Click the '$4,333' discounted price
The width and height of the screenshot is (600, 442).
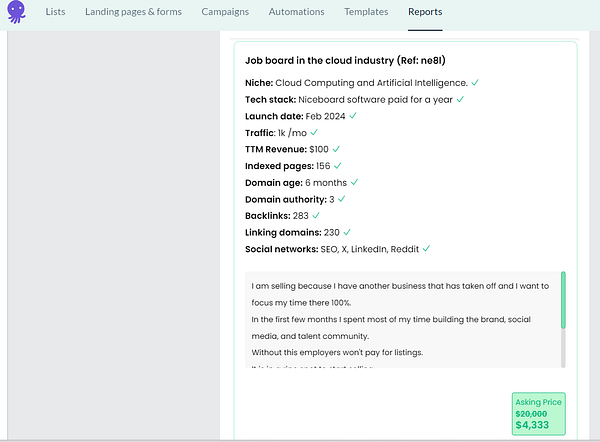(x=532, y=425)
